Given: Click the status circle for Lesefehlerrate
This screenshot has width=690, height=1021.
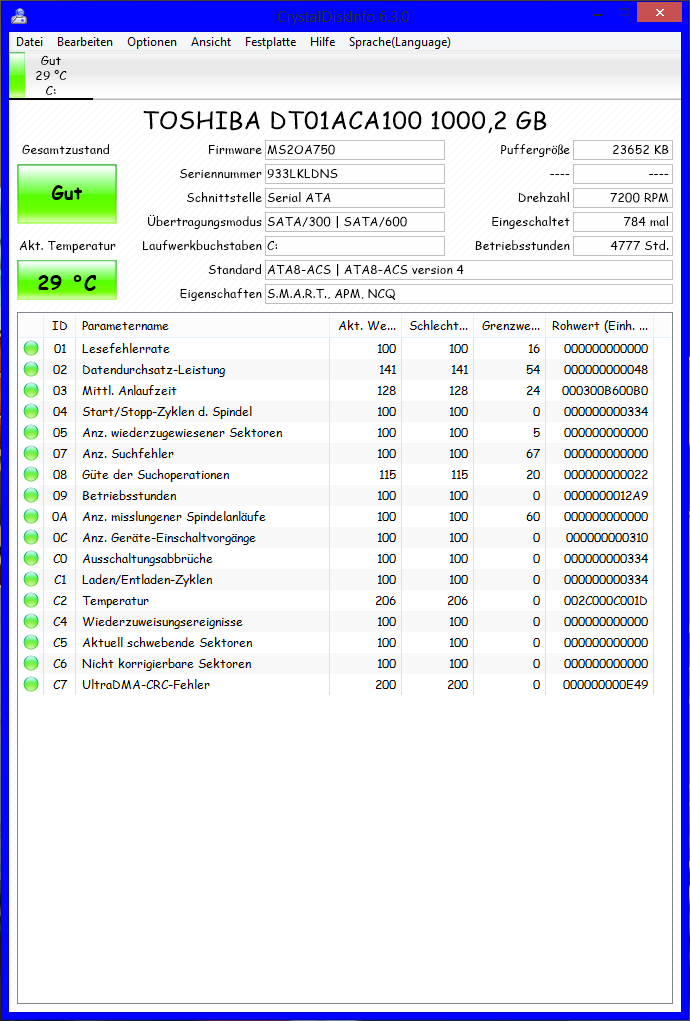Looking at the screenshot, I should [x=31, y=349].
